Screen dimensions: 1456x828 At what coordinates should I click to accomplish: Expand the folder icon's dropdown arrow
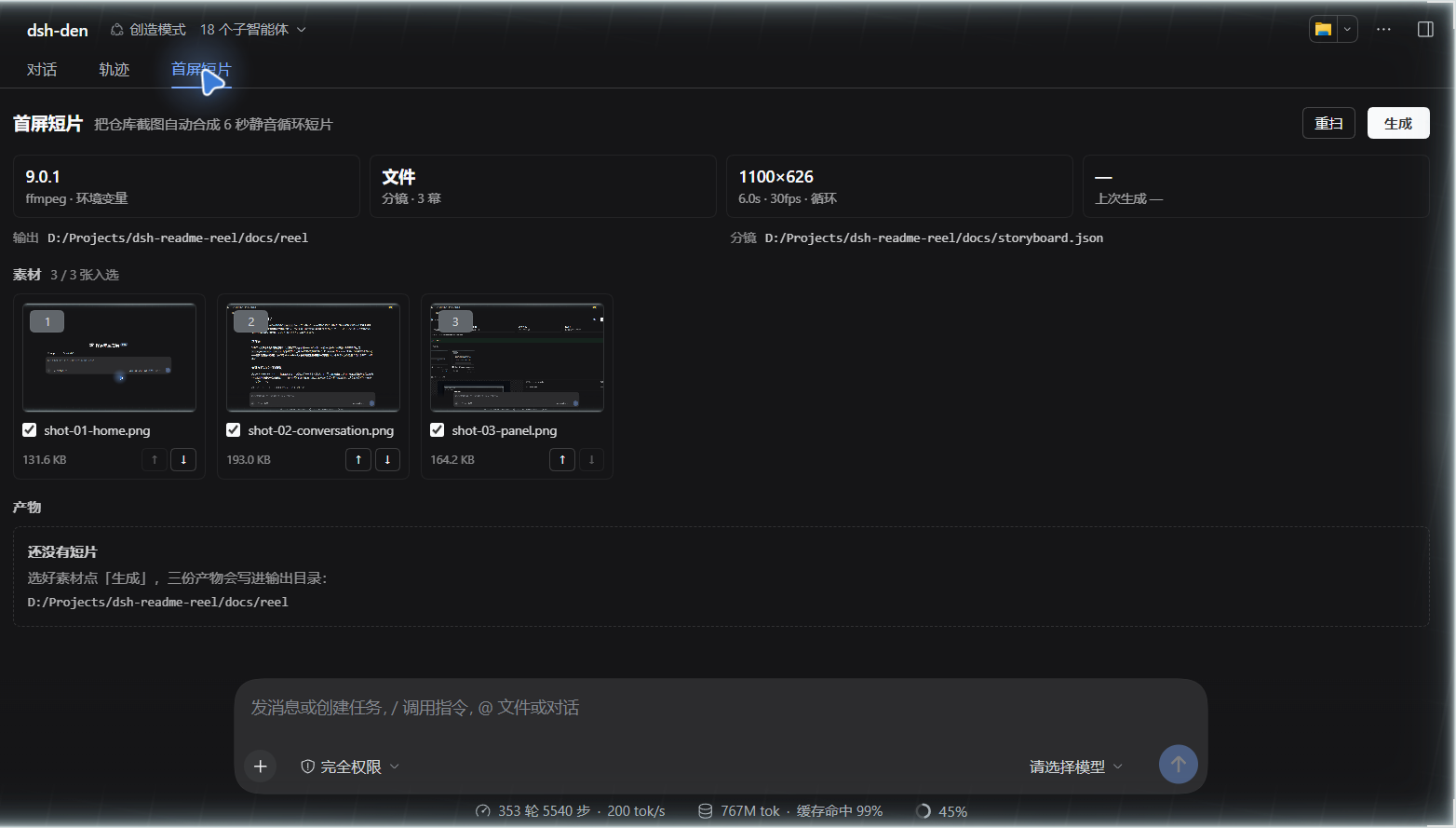[1347, 29]
